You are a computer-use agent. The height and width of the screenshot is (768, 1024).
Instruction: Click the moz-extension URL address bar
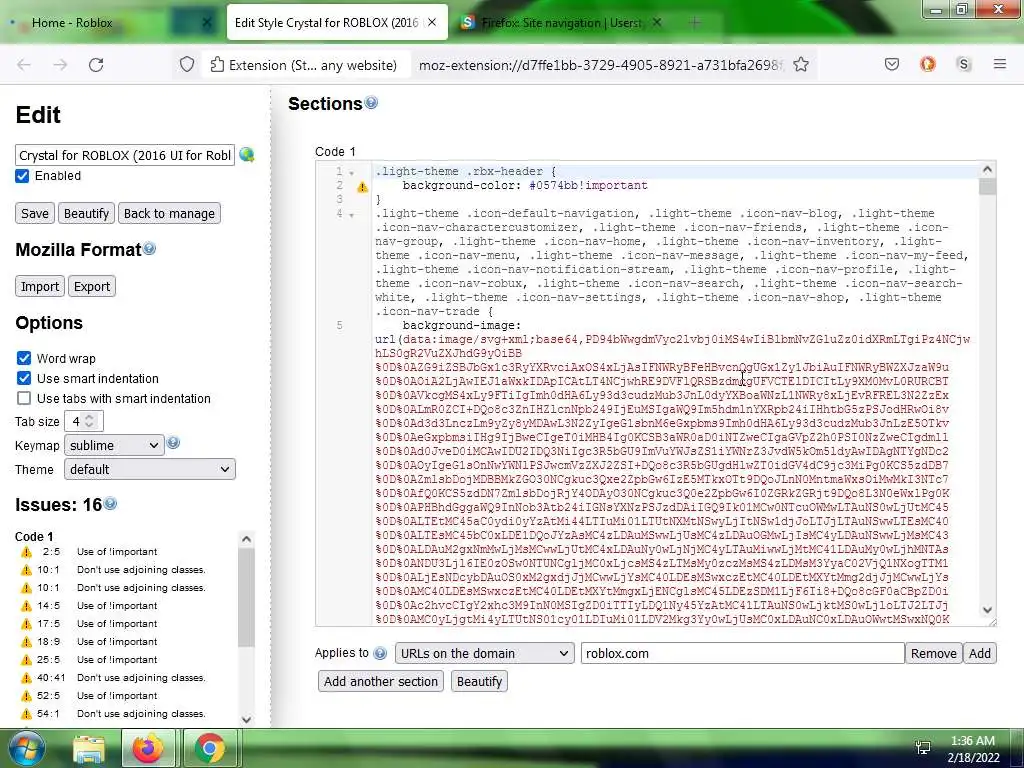point(600,65)
